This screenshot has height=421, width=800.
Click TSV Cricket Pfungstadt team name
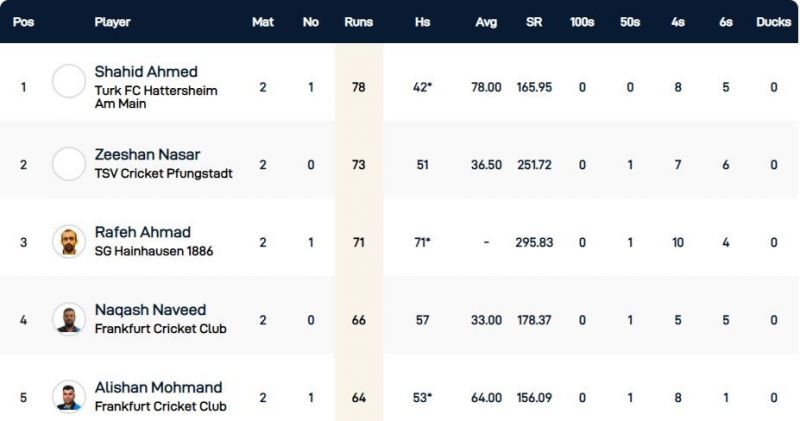pyautogui.click(x=163, y=173)
